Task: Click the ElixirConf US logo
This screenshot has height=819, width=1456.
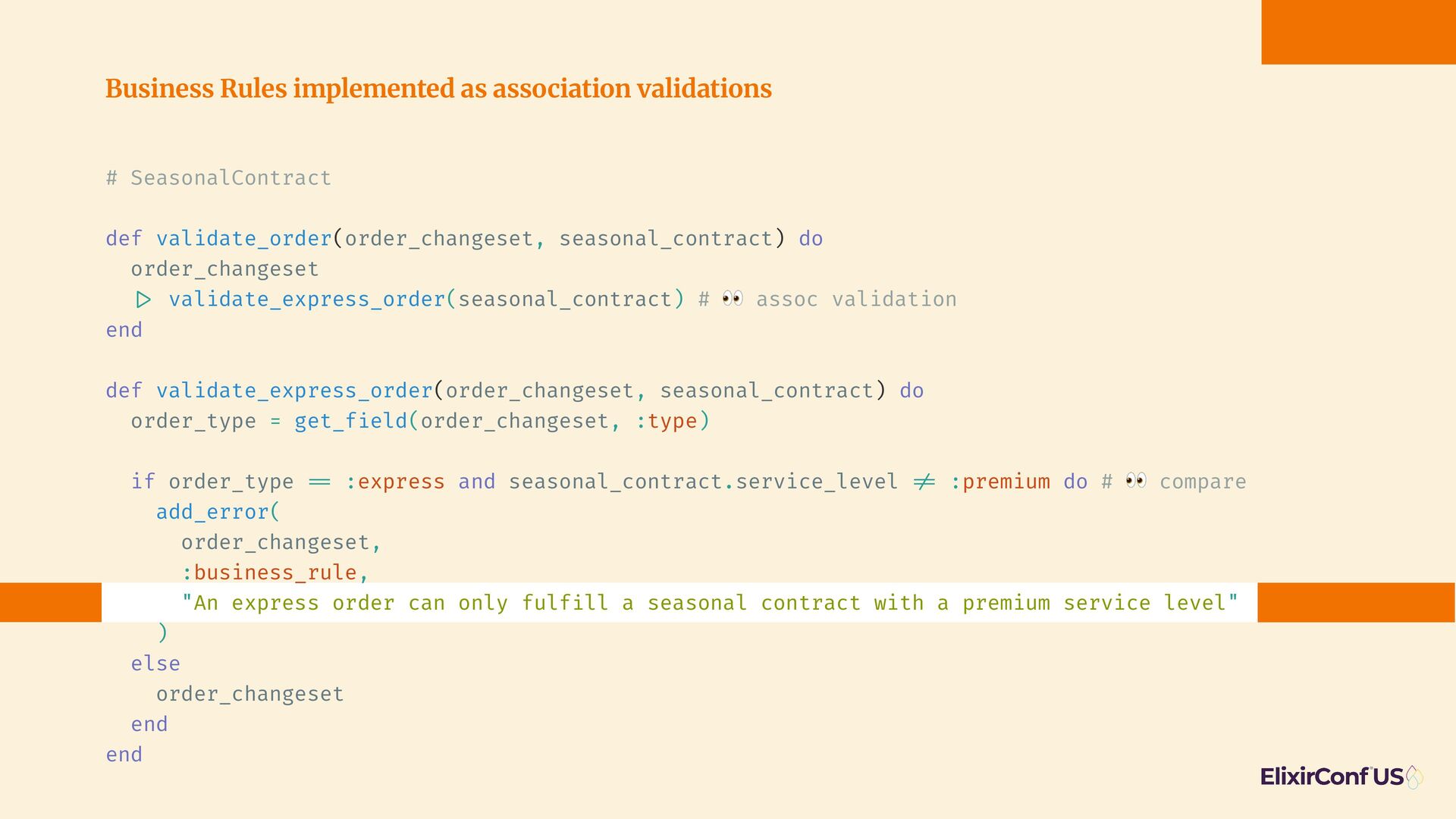Action: [1341, 777]
